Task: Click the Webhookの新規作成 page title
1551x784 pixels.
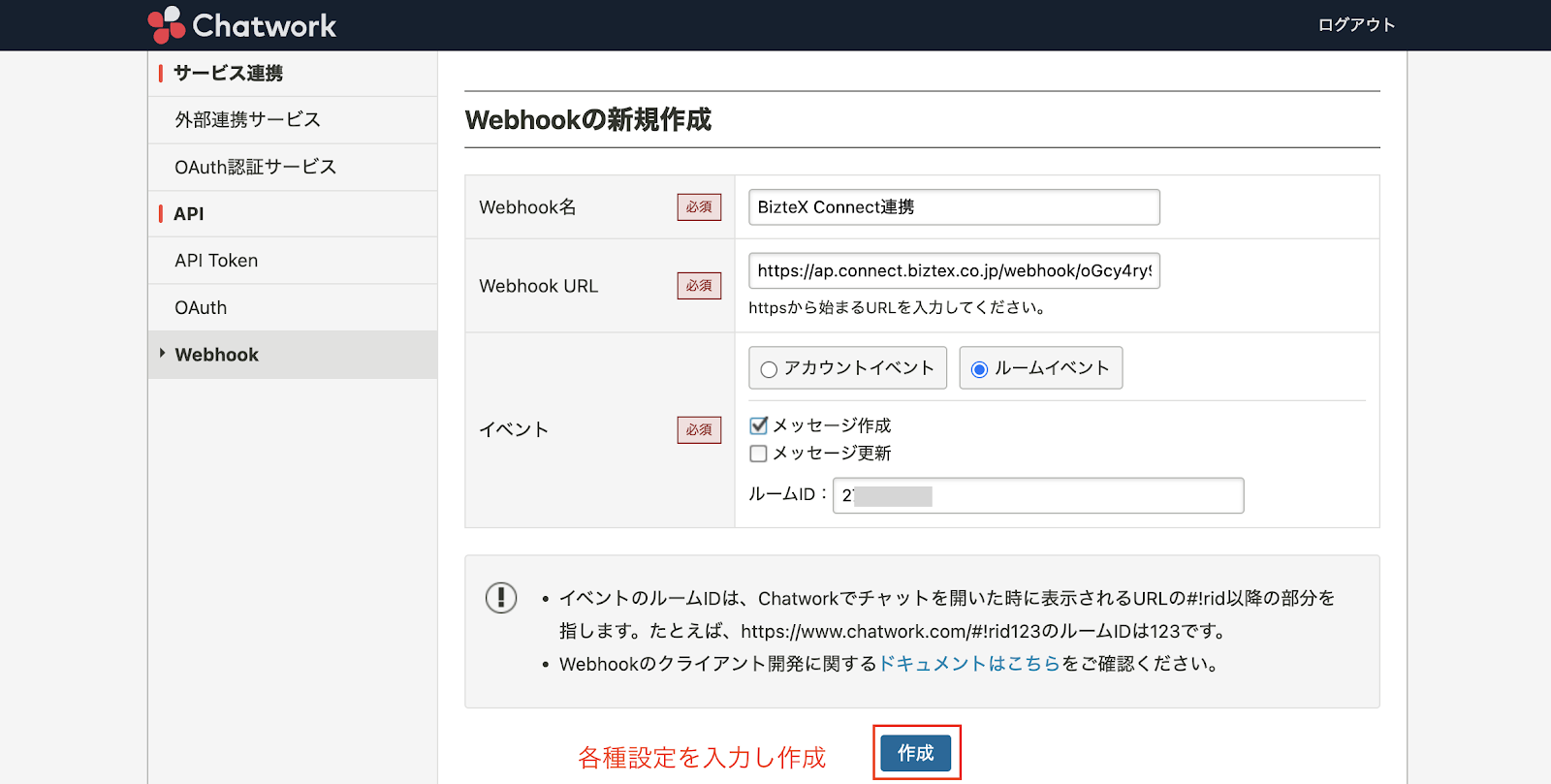Action: [587, 120]
